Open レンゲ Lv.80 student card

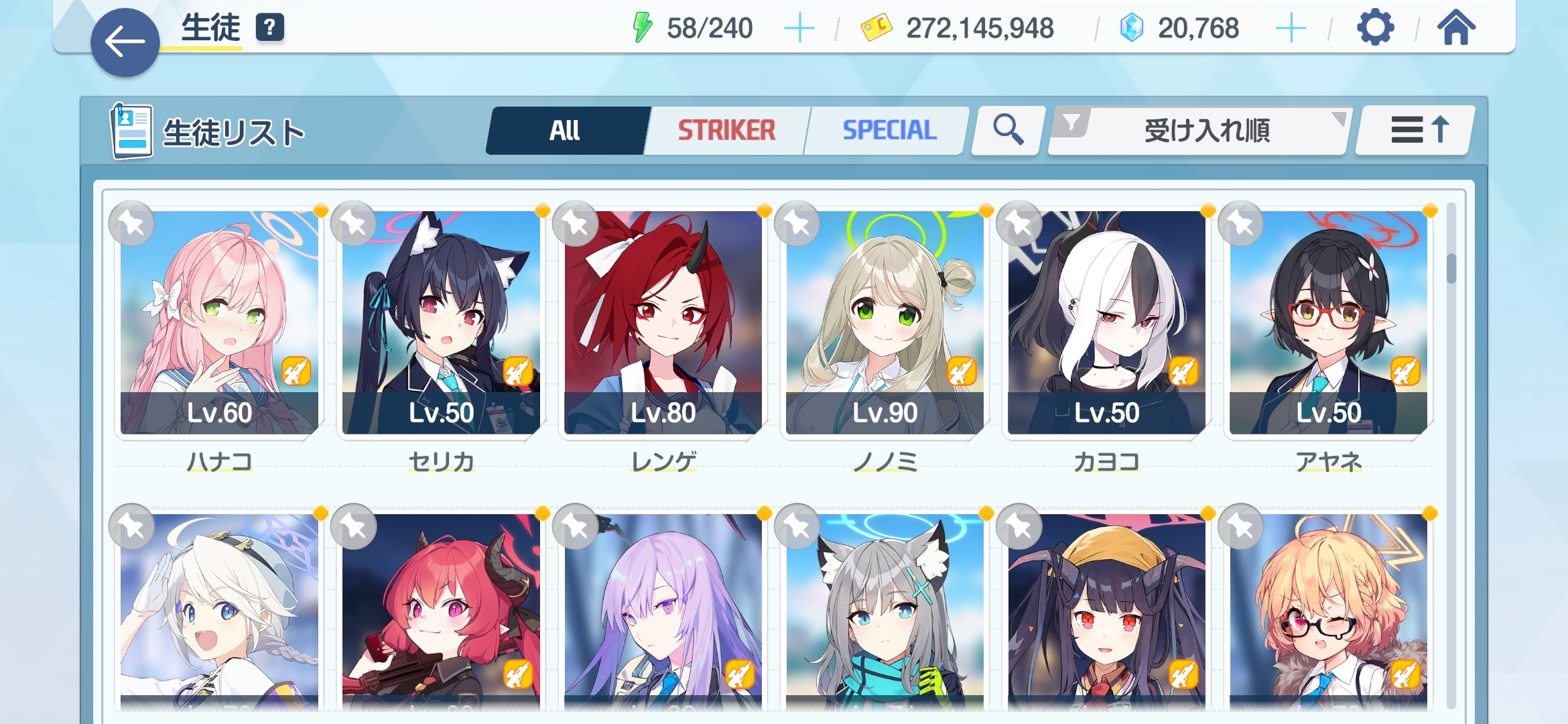click(x=663, y=322)
